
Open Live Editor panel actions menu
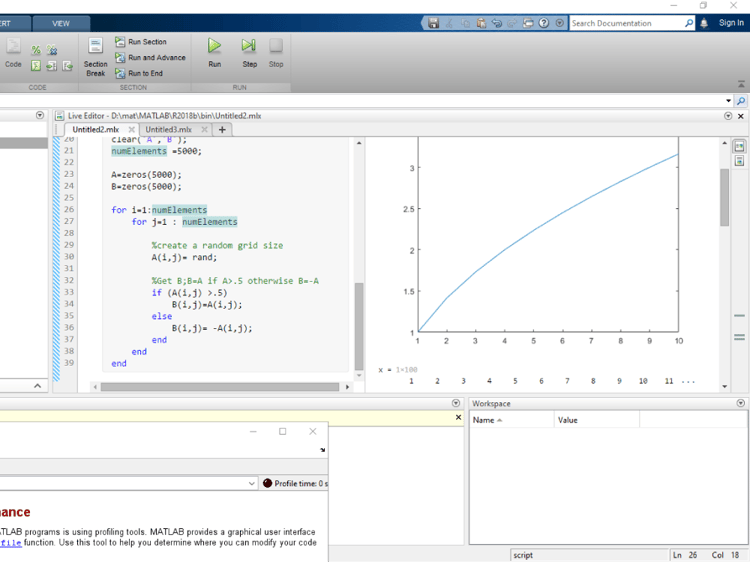click(728, 116)
